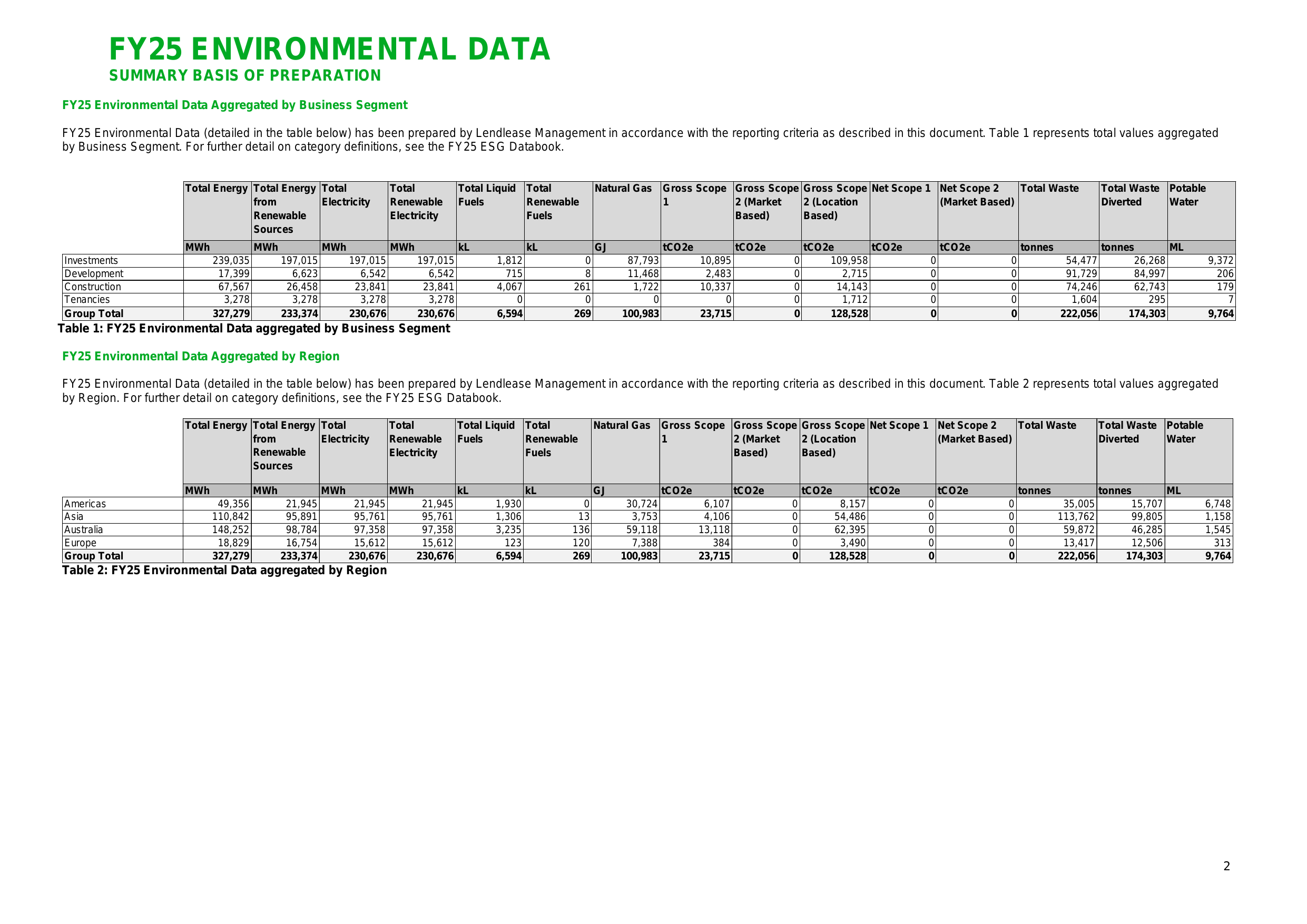The height and width of the screenshot is (924, 1307).
Task: Click Investments Gross Scope 1 value "10,895"
Action: [x=715, y=261]
